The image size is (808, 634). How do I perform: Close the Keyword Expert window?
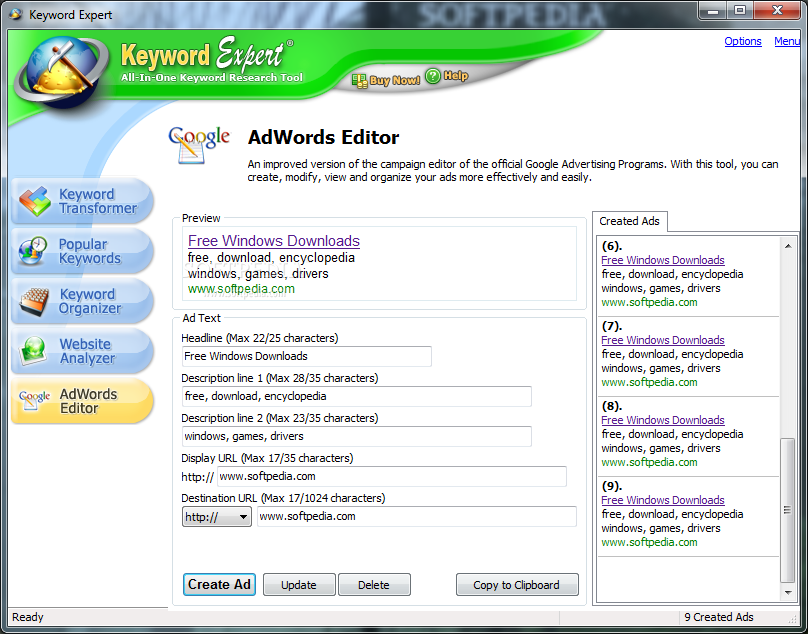tap(778, 10)
